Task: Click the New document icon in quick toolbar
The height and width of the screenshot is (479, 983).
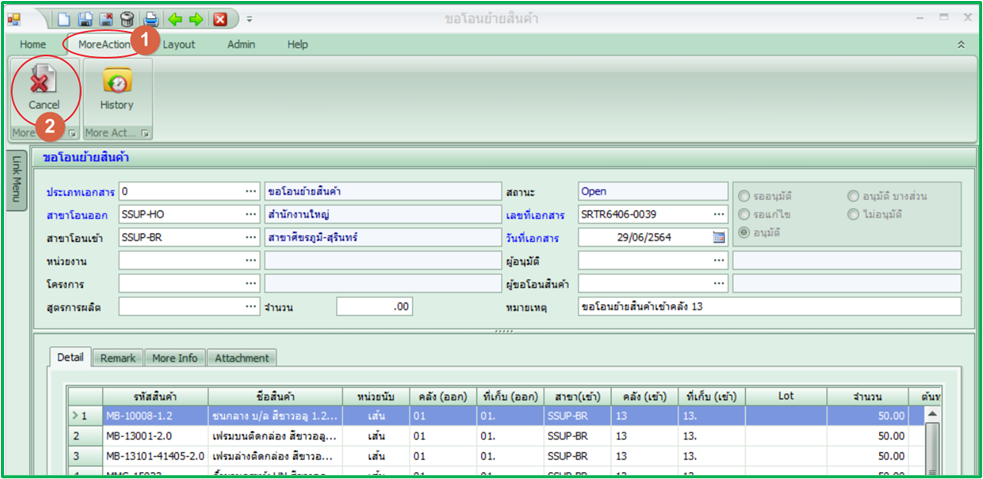Action: 64,19
